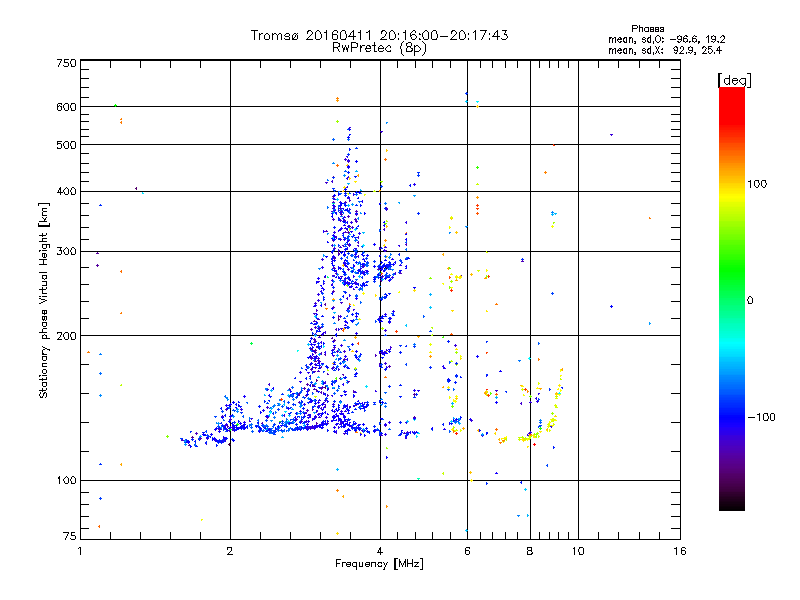Viewport: 800px width, 600px height.
Task: Click the colorbar tick label '-100'
Action: 761,417
